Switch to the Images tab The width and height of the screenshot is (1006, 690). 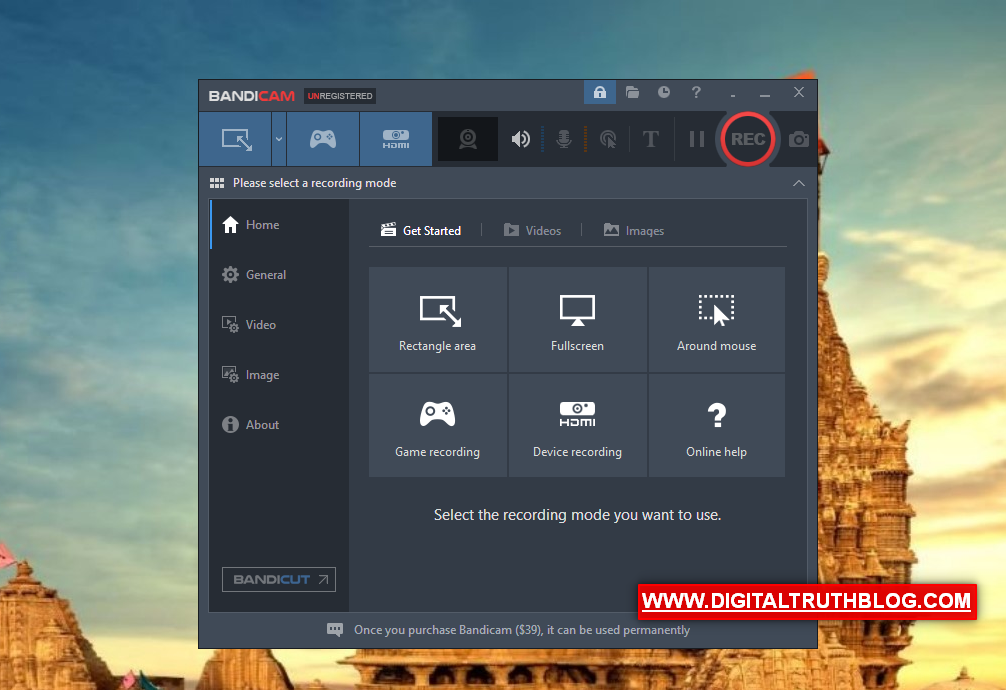[634, 230]
